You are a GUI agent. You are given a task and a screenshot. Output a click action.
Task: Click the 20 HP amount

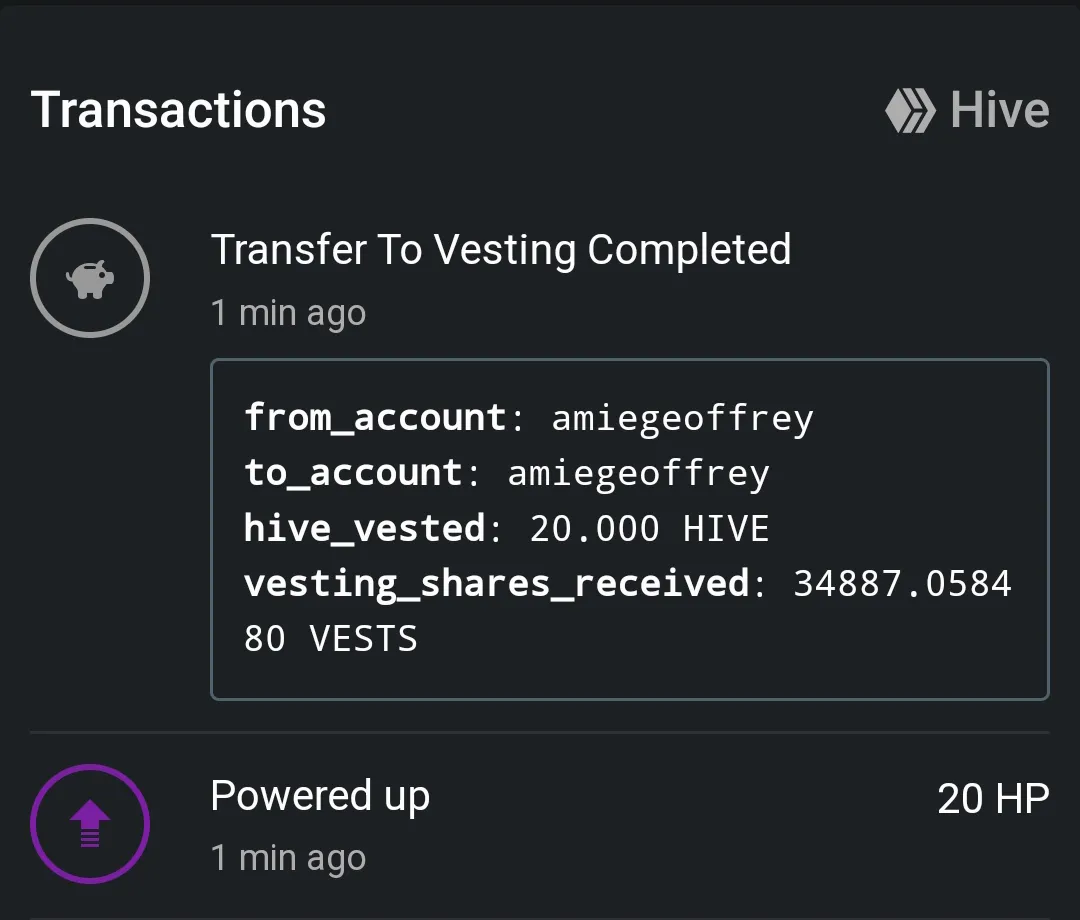click(993, 799)
